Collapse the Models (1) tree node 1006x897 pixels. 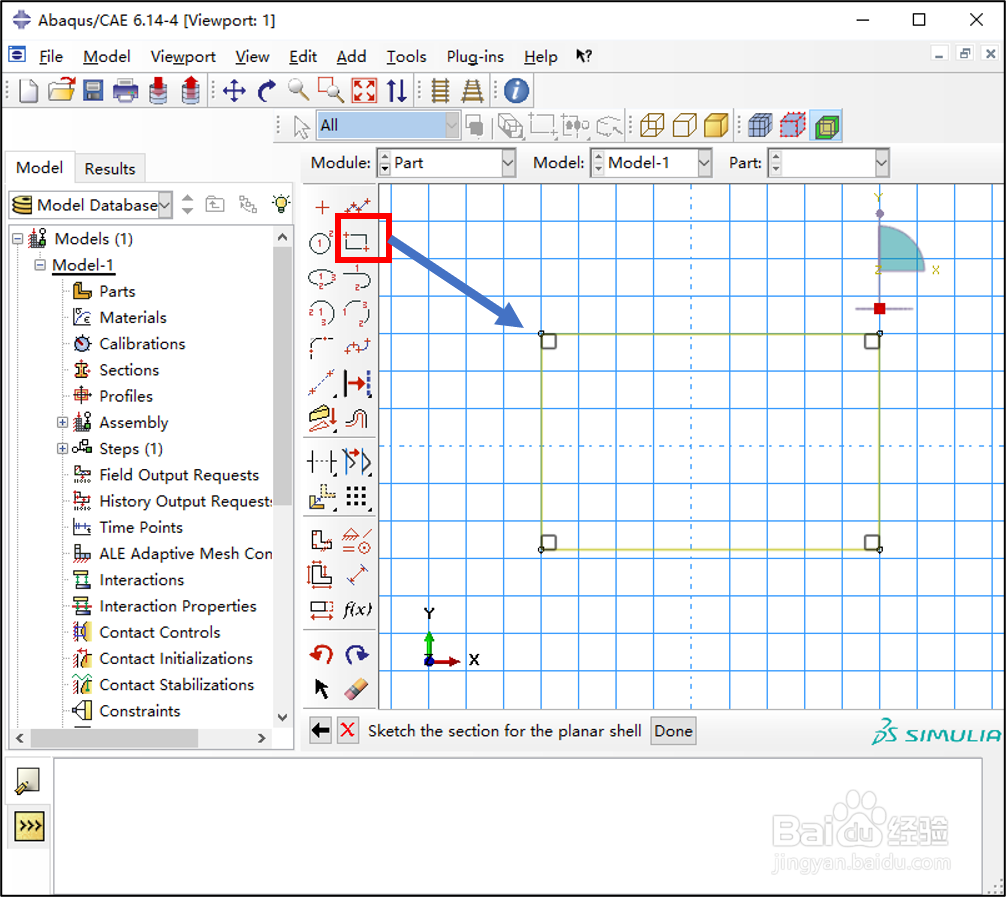[18, 239]
